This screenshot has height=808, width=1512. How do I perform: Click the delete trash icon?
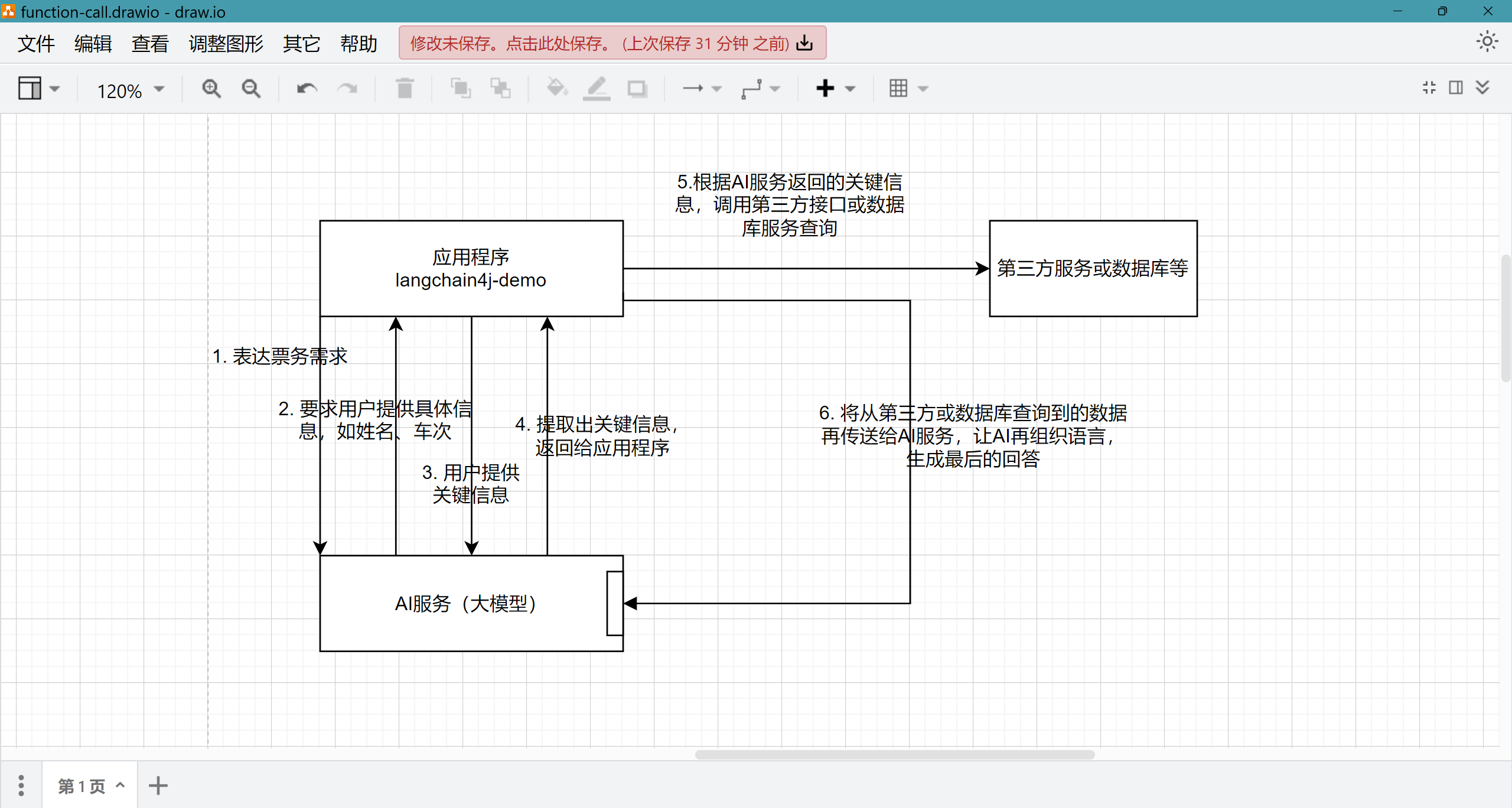point(405,89)
